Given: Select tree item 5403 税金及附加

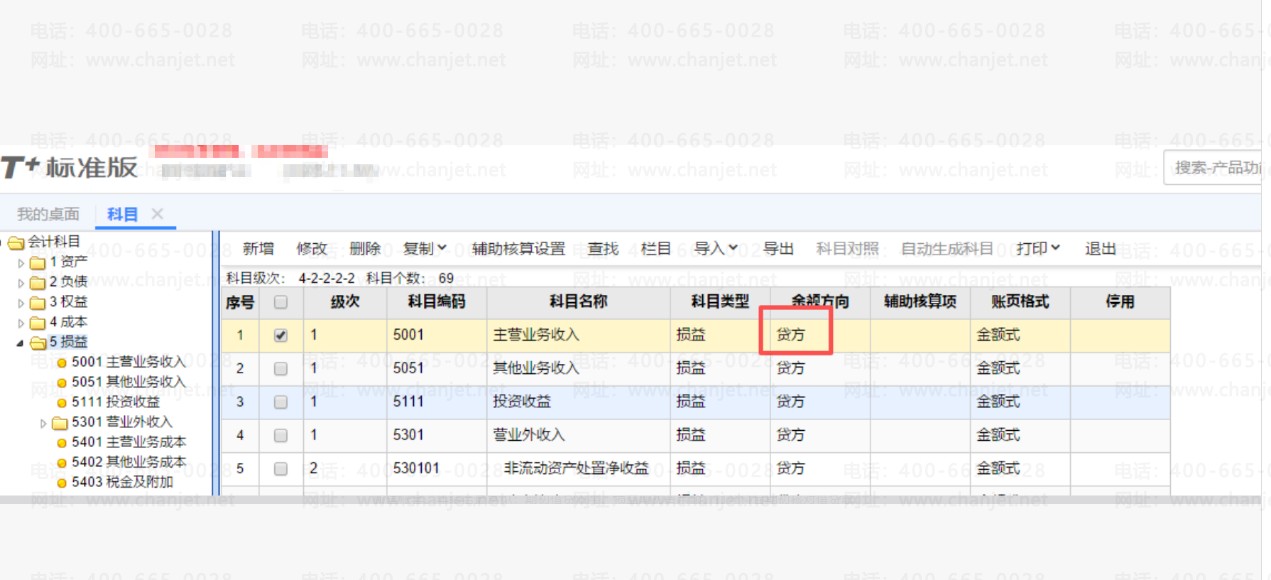Looking at the screenshot, I should pos(122,482).
